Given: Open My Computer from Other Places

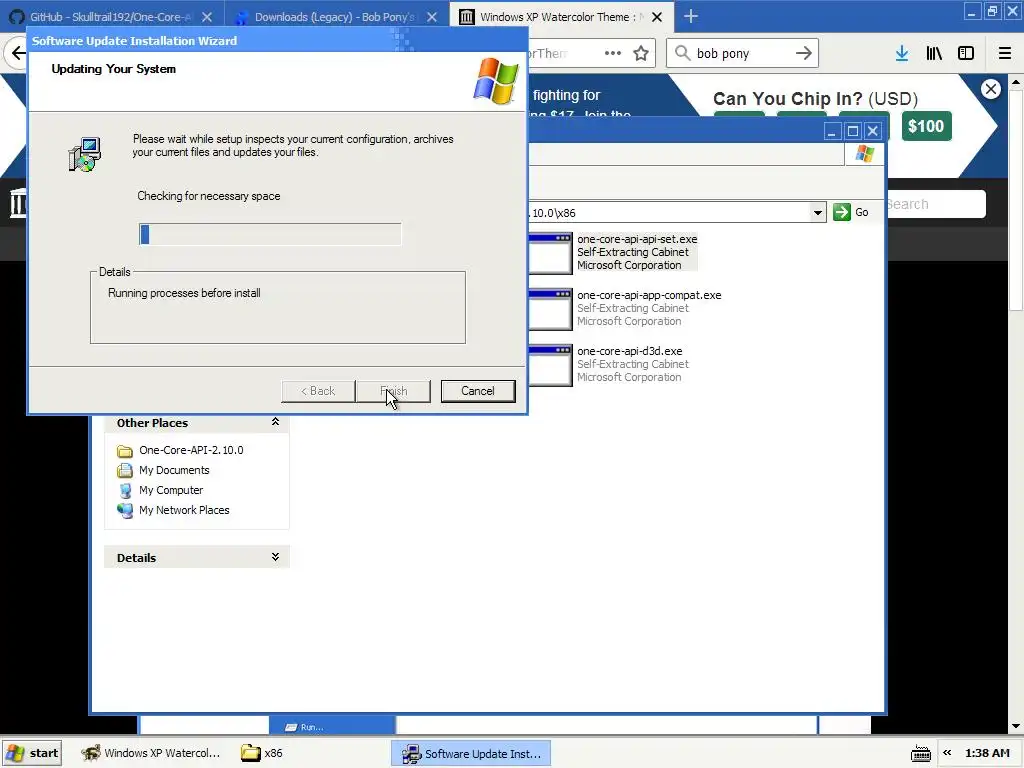Looking at the screenshot, I should click(x=171, y=490).
